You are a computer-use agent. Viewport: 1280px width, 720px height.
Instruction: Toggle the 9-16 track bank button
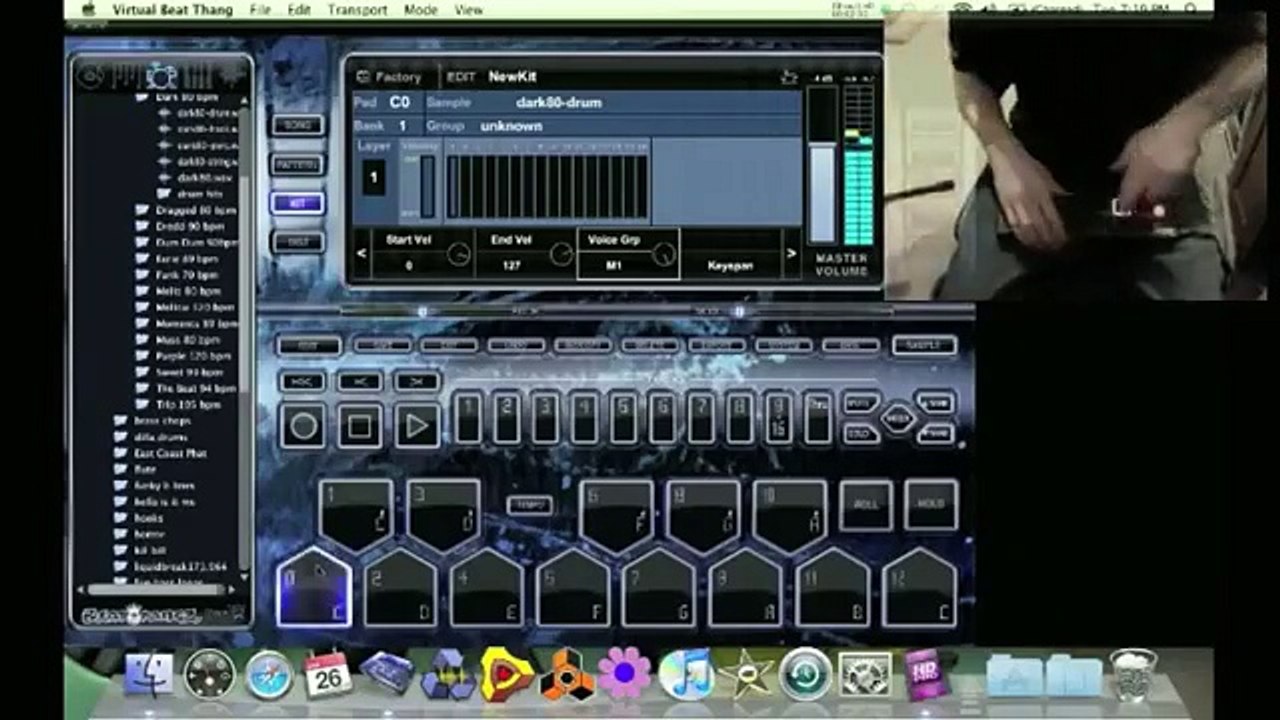pyautogui.click(x=779, y=417)
